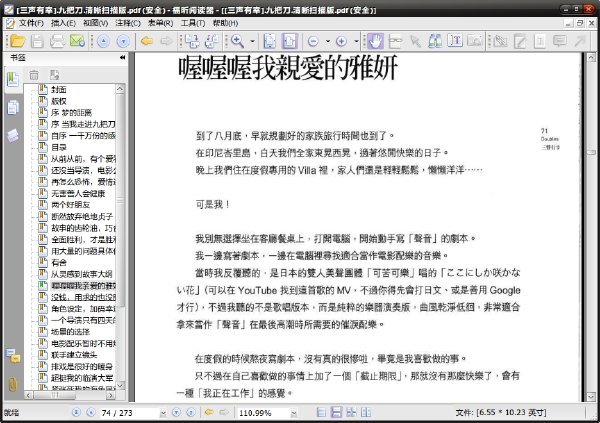Screen dimensions: 600x423
Task: Go to next page using toolbar down arrow
Action: (123, 41)
